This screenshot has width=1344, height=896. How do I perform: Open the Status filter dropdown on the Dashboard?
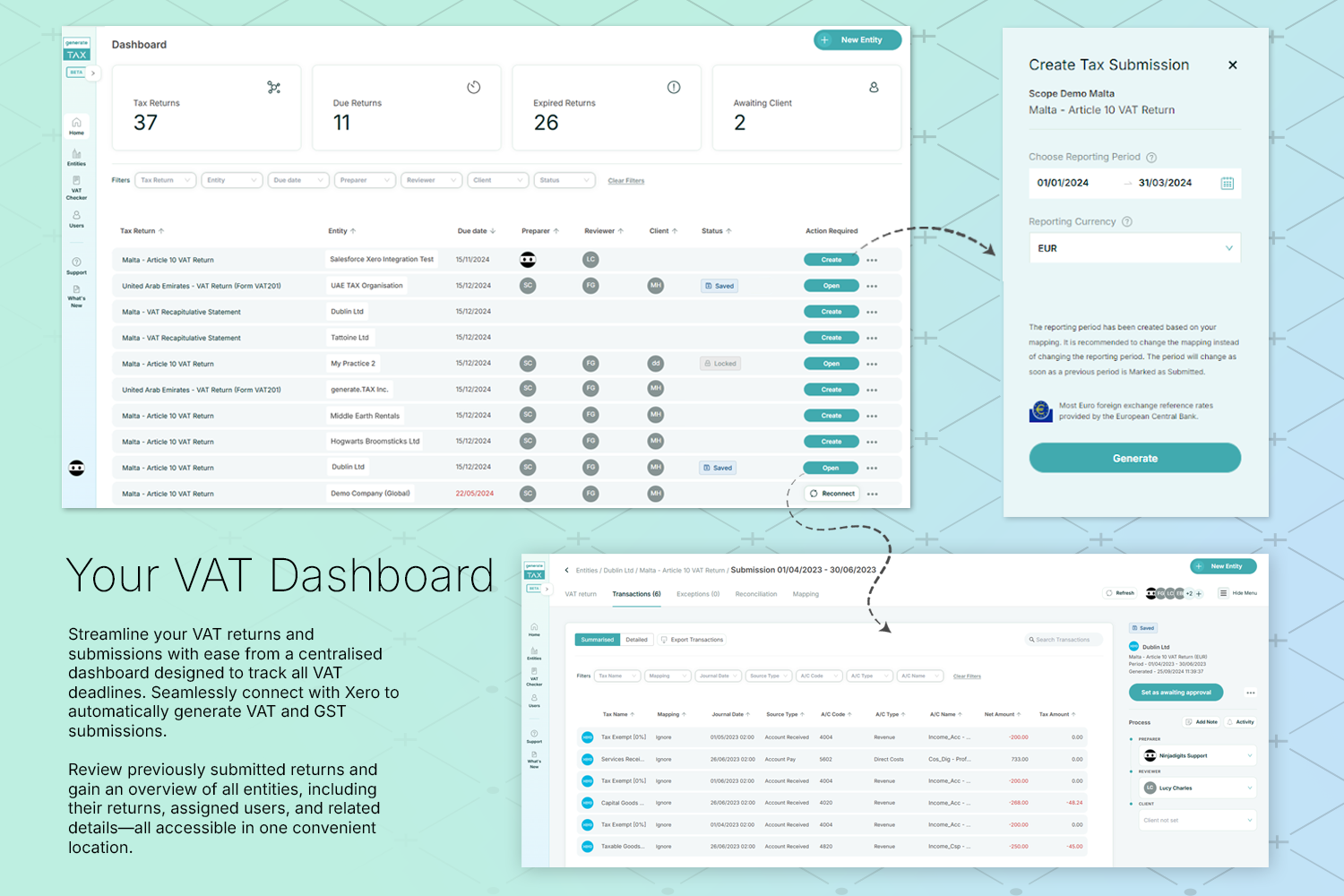(564, 180)
